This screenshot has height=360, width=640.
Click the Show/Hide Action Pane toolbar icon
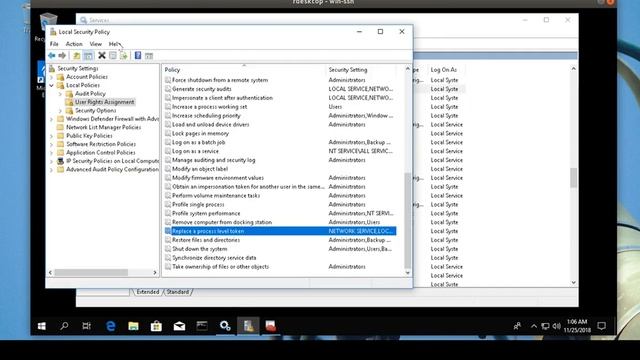[x=149, y=56]
